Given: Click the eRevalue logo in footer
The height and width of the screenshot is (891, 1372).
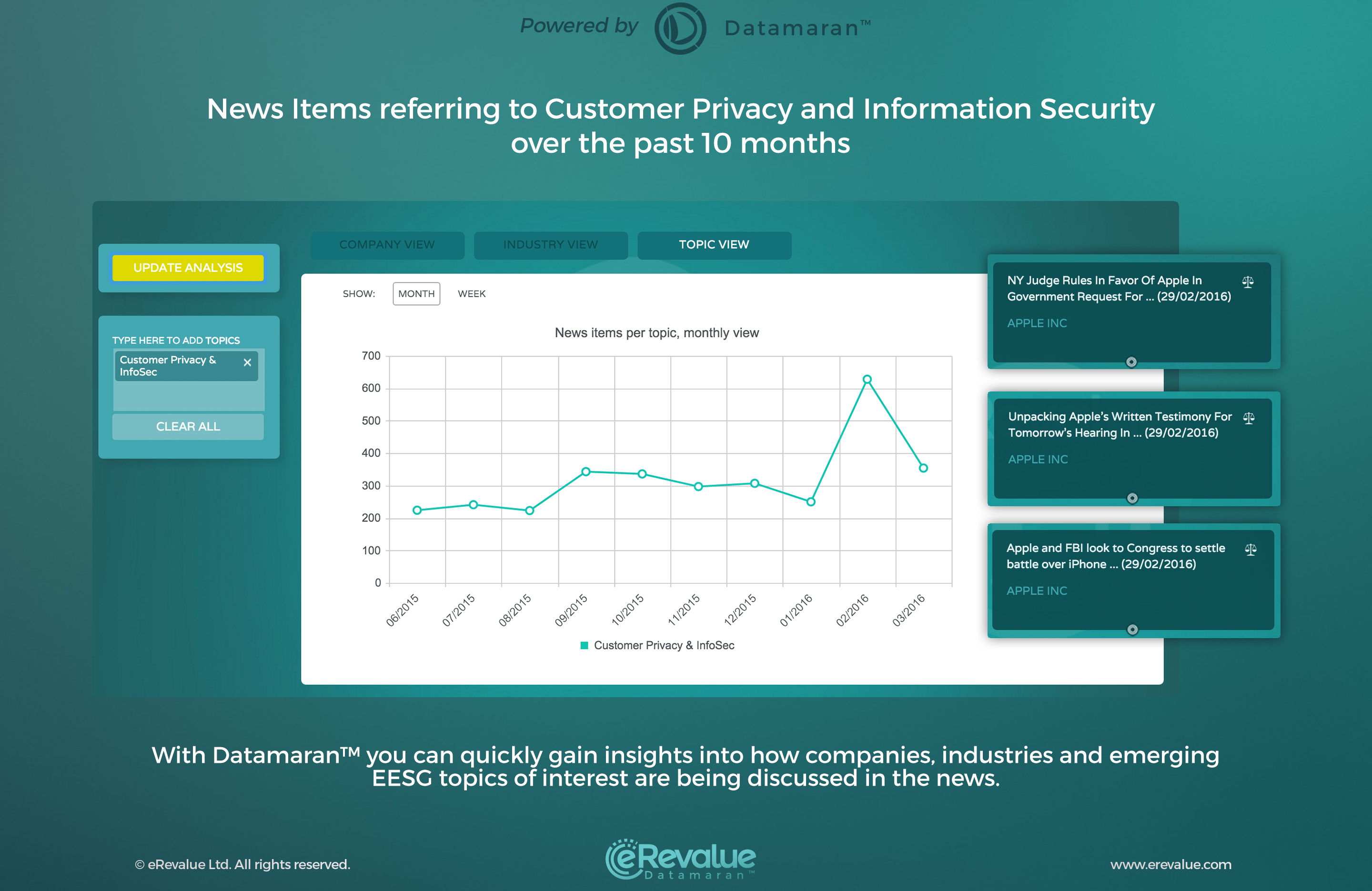Looking at the screenshot, I should point(680,859).
